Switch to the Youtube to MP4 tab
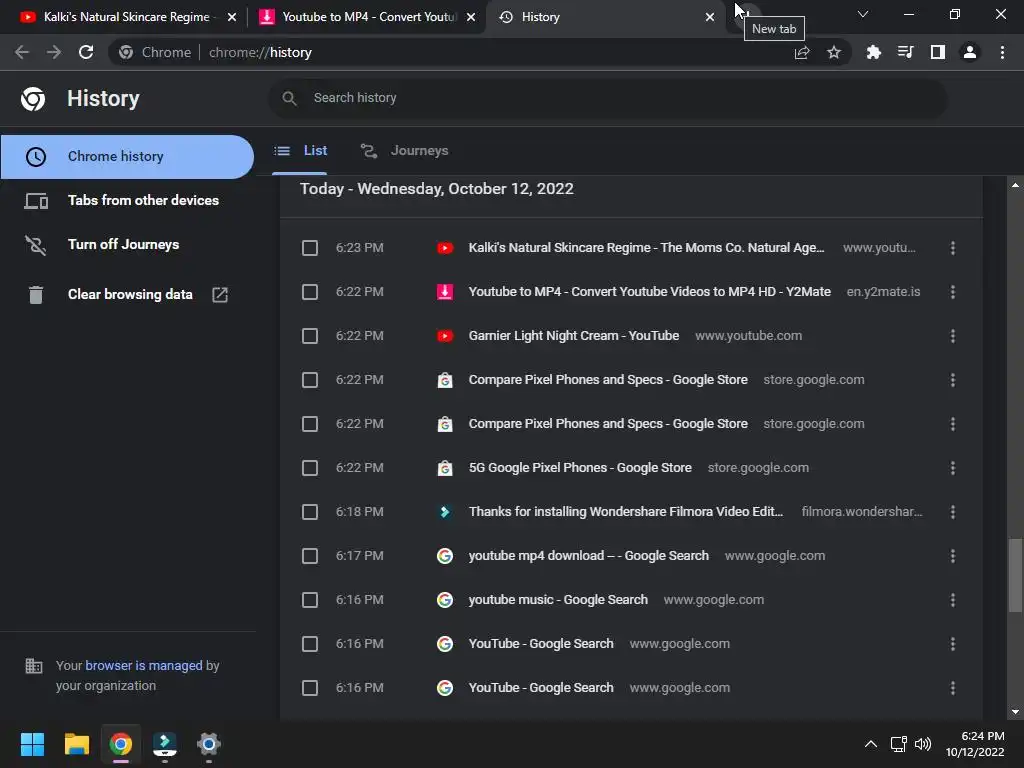Image resolution: width=1024 pixels, height=768 pixels. click(x=368, y=17)
